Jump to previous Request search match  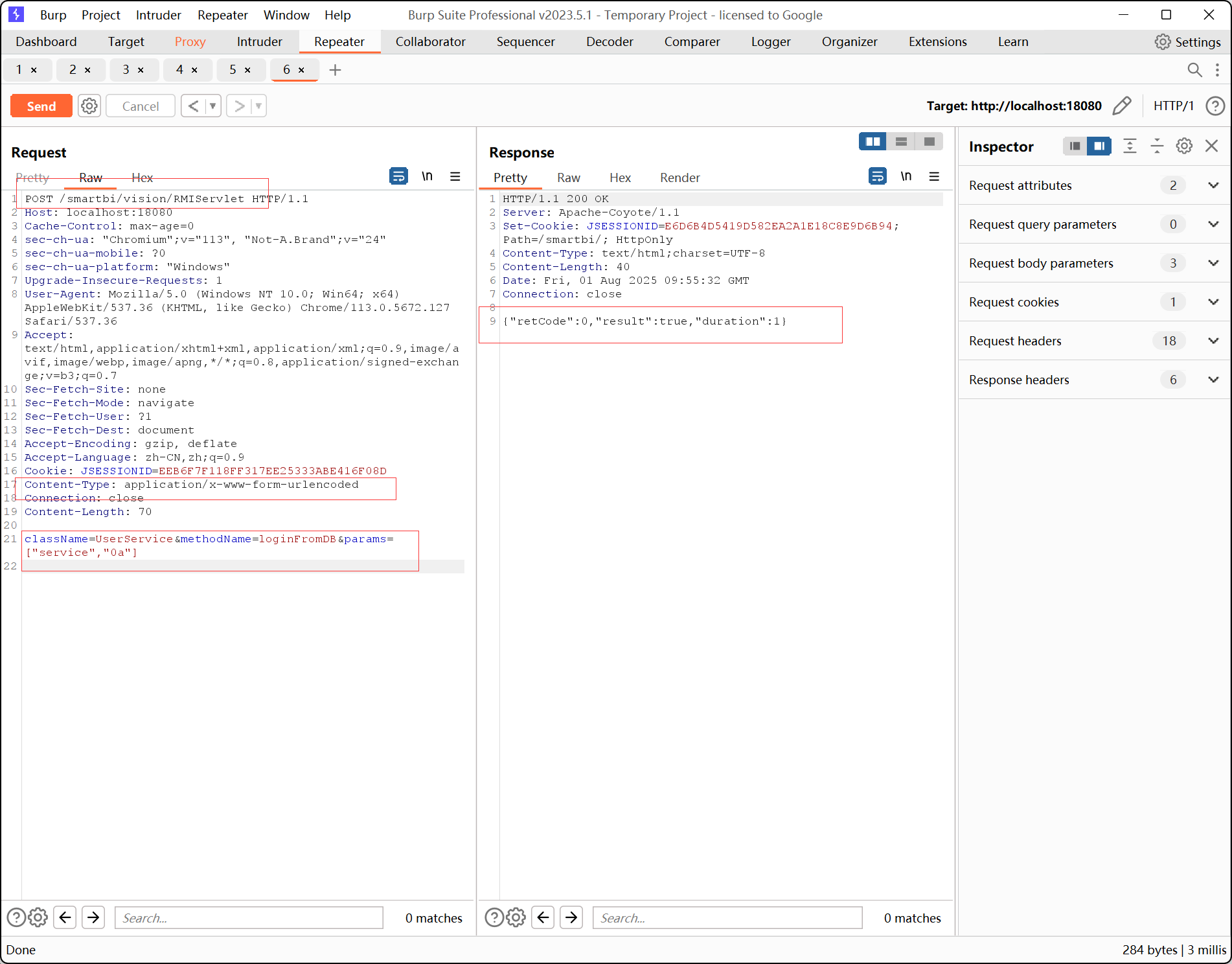pyautogui.click(x=65, y=917)
